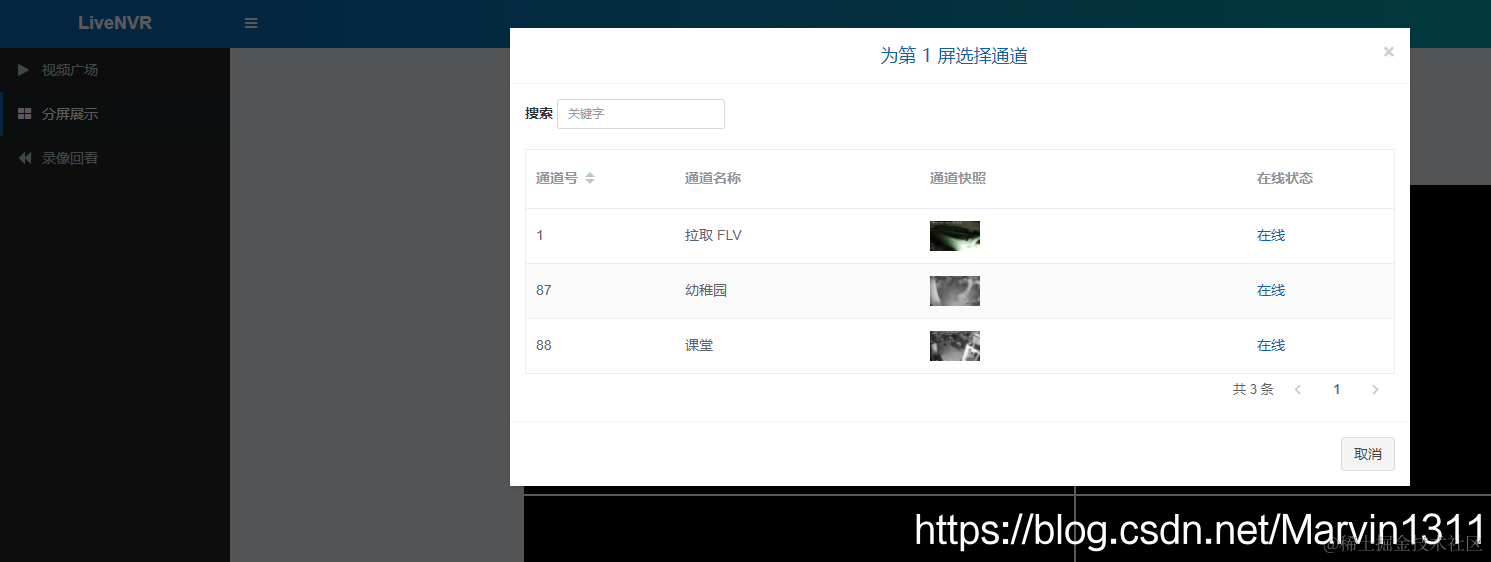Image resolution: width=1491 pixels, height=562 pixels.
Task: Select channel name 拉取 FLV
Action: click(713, 236)
